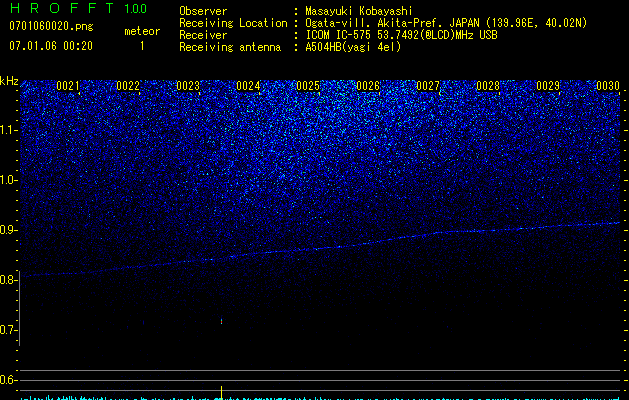Click the 0.7 kHz axis label
629x400 pixels.
8,330
